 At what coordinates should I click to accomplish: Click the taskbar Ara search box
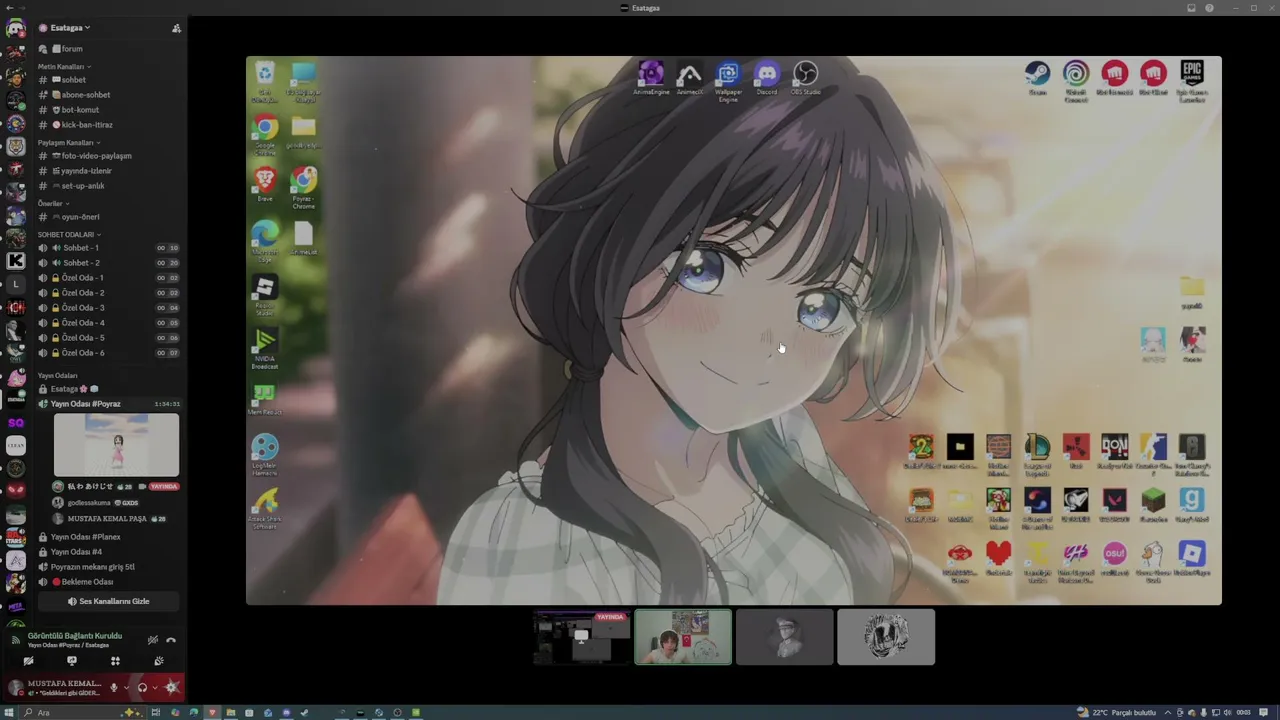(85, 712)
